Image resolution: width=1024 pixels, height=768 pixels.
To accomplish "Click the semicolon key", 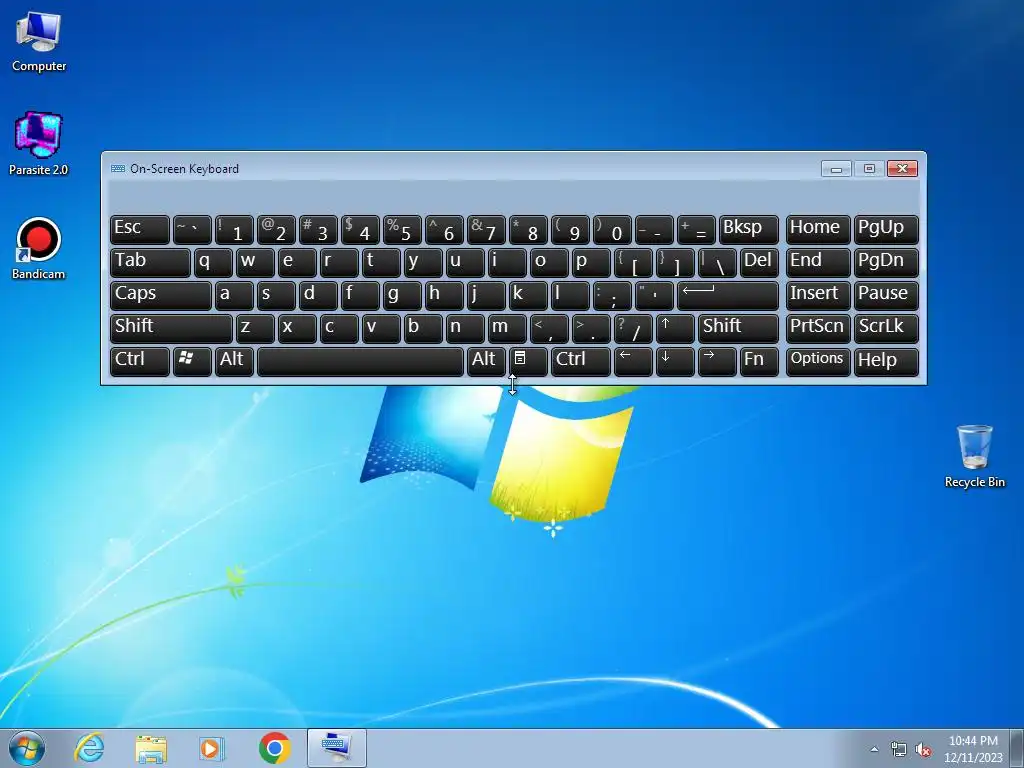I will [x=612, y=296].
